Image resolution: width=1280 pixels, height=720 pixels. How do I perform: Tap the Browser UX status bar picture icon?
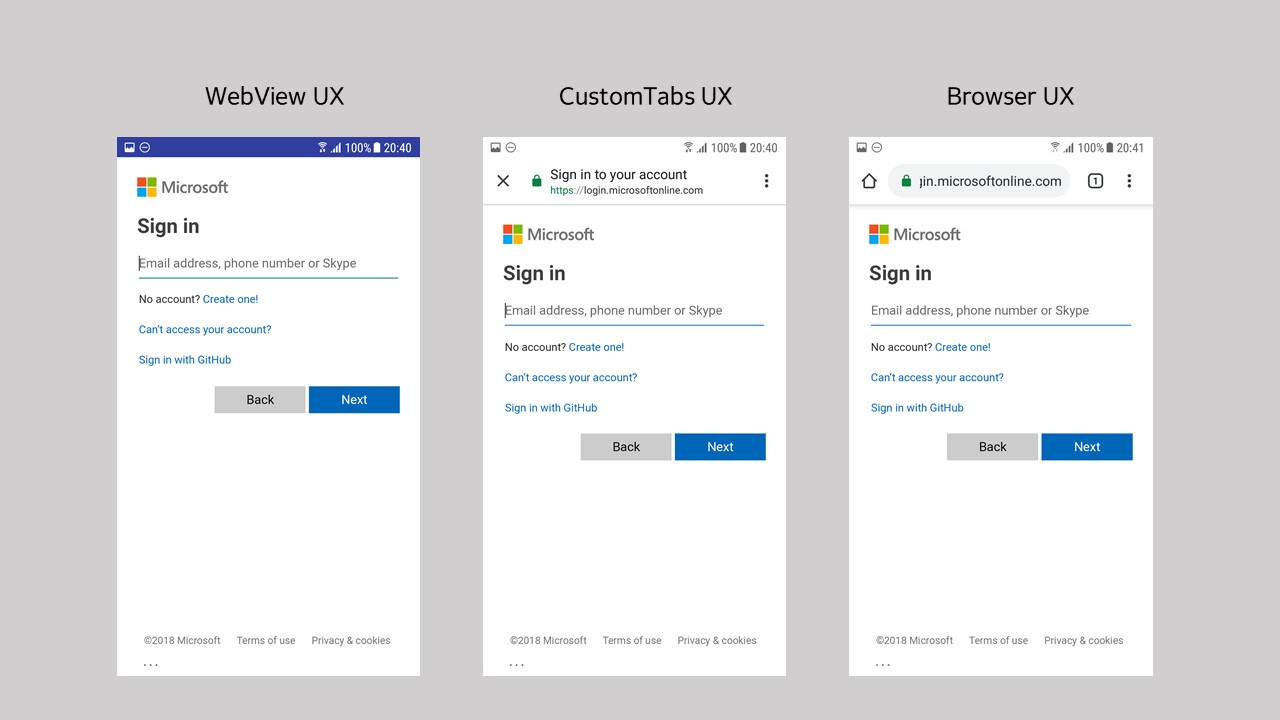point(862,148)
